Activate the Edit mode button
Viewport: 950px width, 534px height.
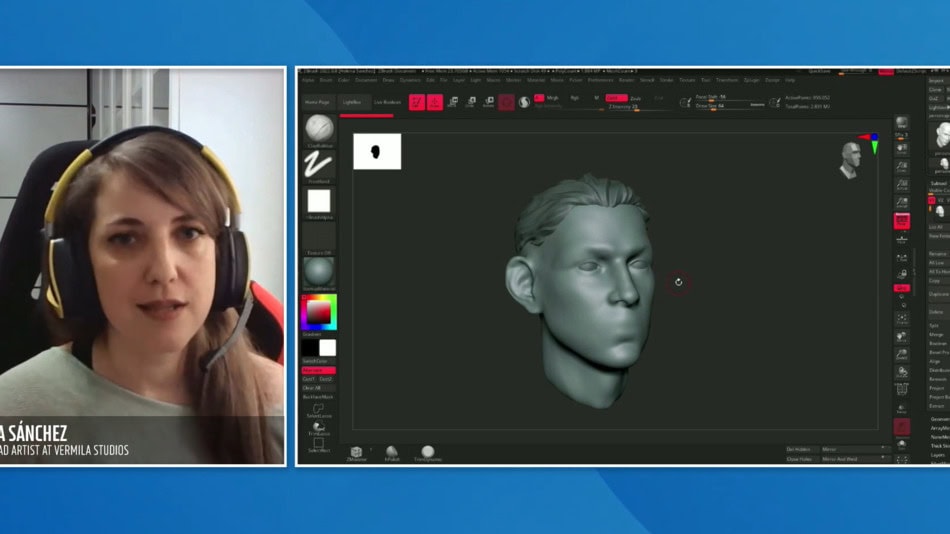pyautogui.click(x=417, y=102)
